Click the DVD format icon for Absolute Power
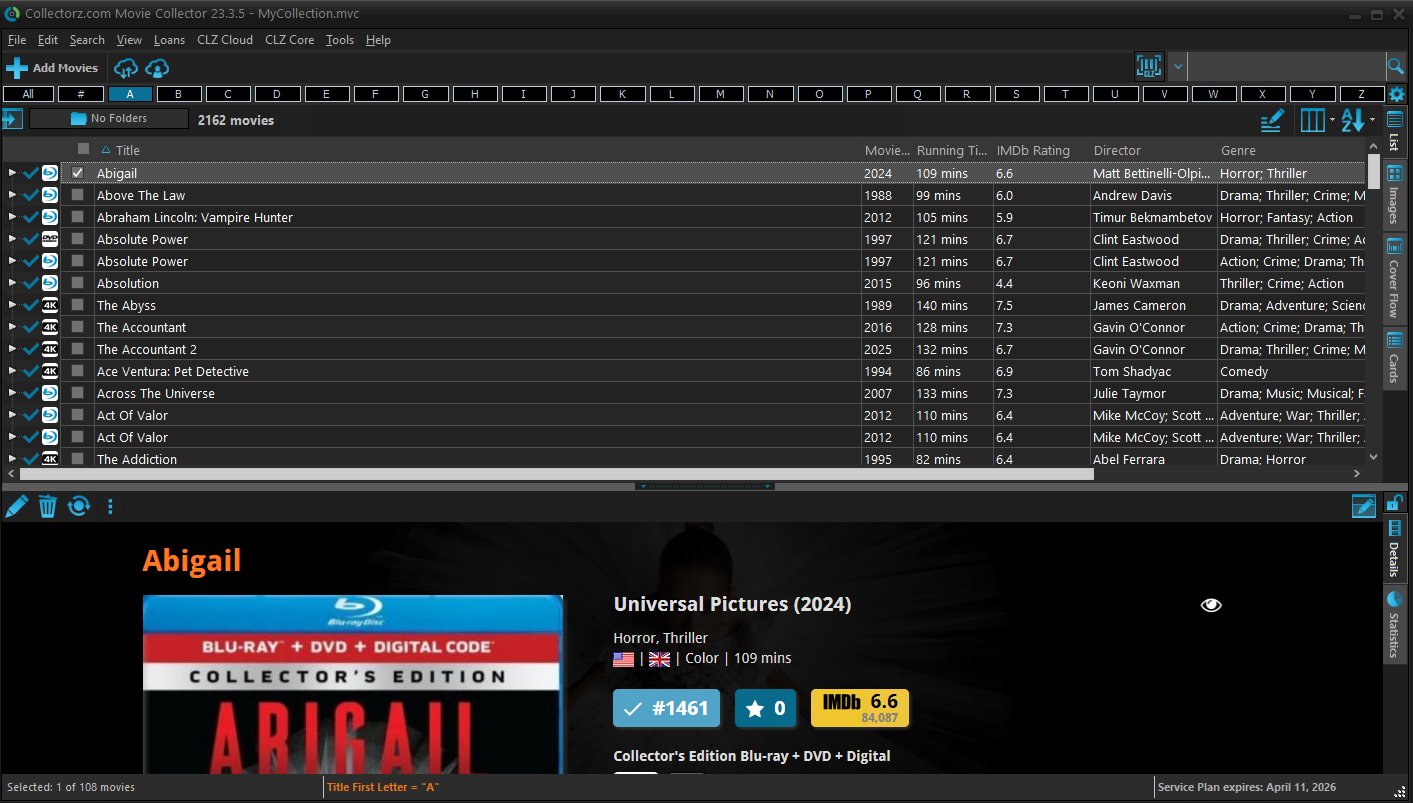1413x803 pixels. [x=50, y=239]
